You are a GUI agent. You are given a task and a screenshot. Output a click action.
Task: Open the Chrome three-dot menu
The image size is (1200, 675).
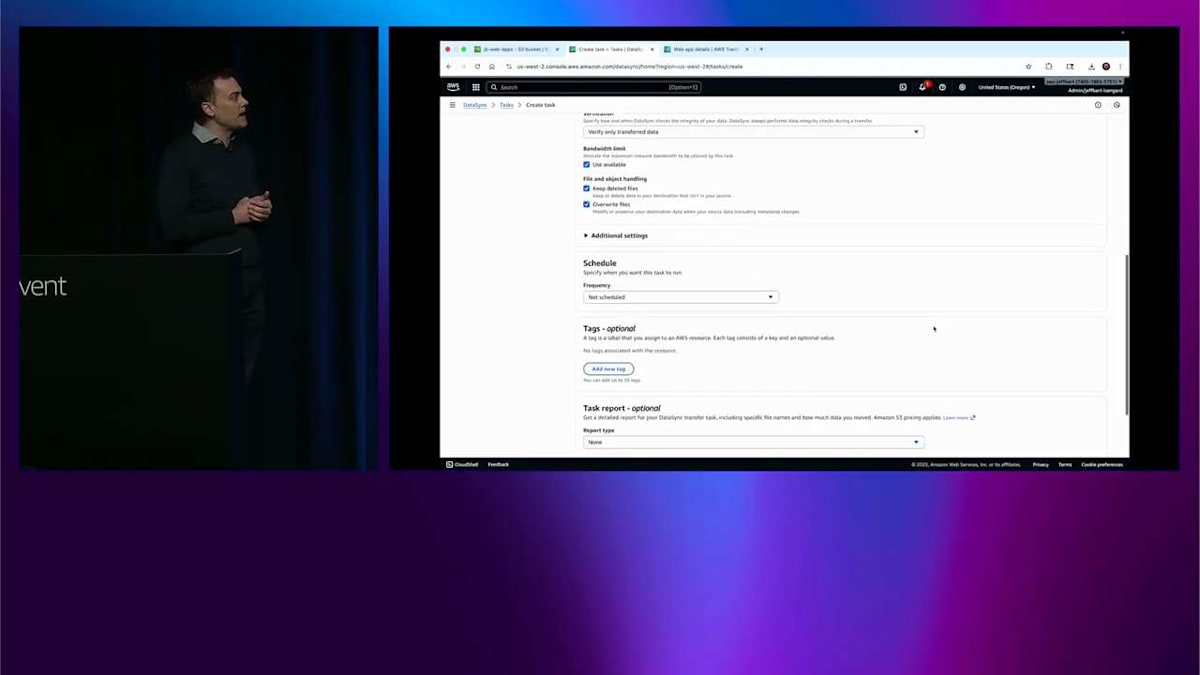[1120, 66]
